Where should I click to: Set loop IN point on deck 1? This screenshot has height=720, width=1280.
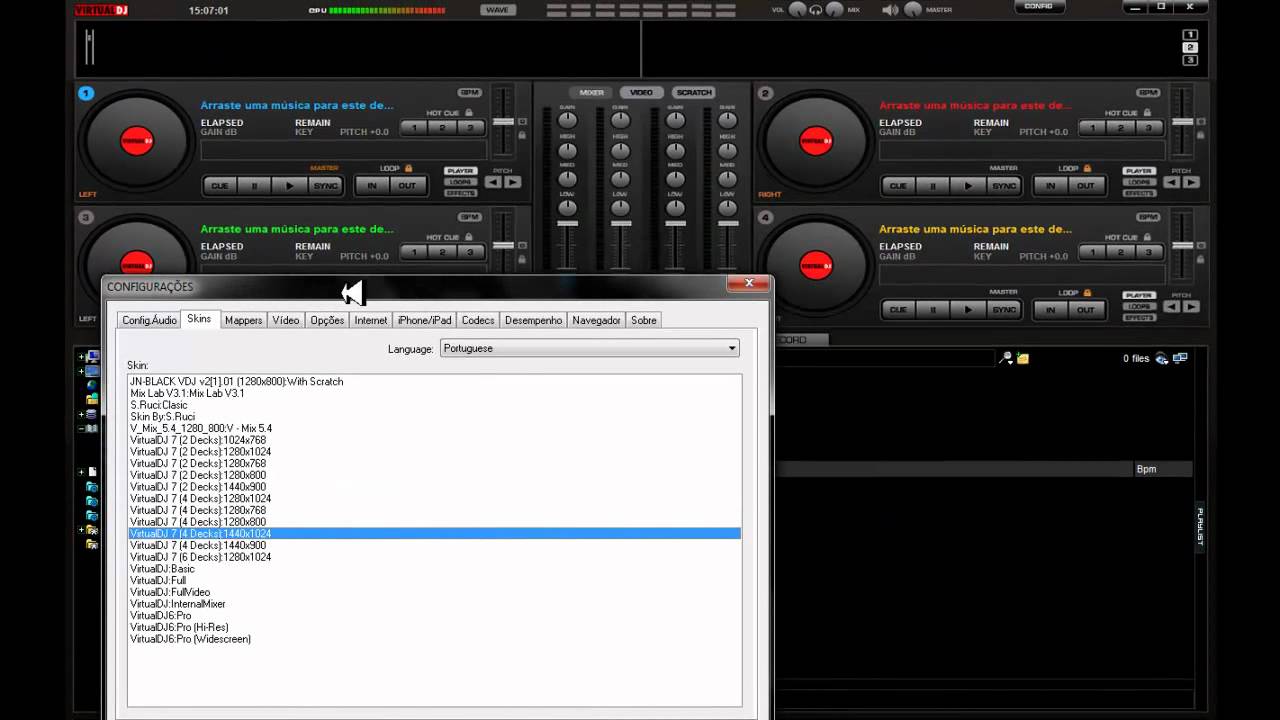click(372, 186)
